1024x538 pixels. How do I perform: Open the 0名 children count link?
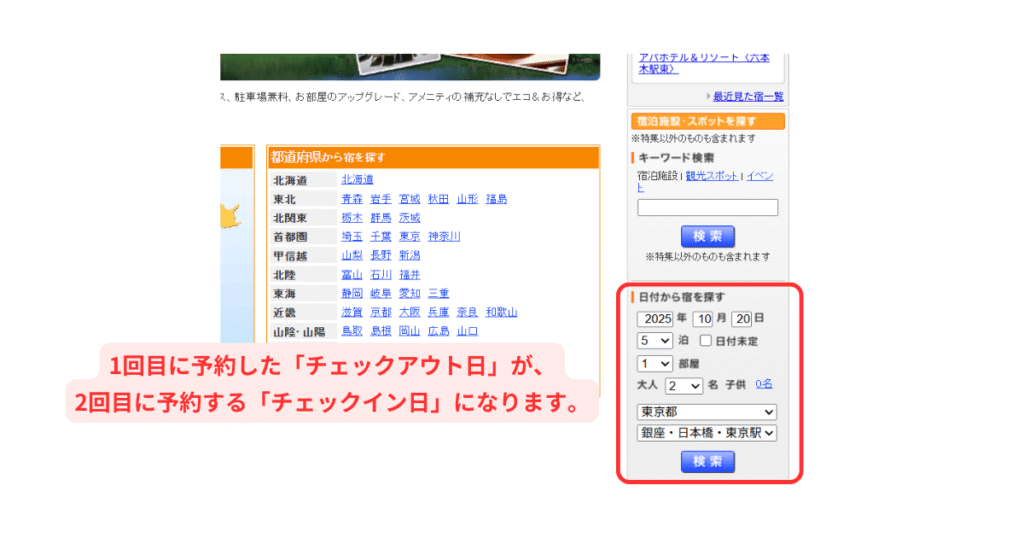click(764, 384)
